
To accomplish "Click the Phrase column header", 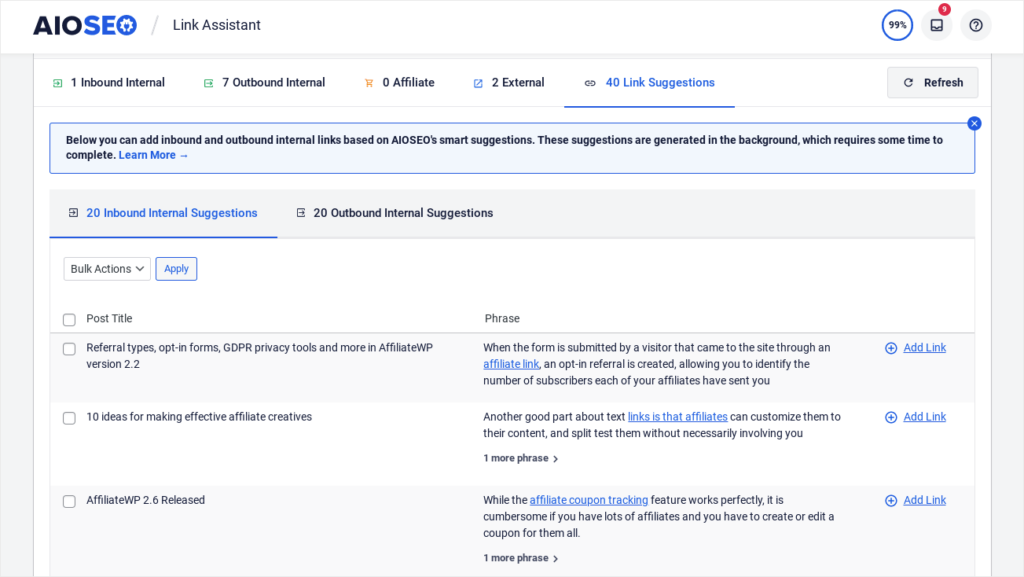I will coord(502,319).
